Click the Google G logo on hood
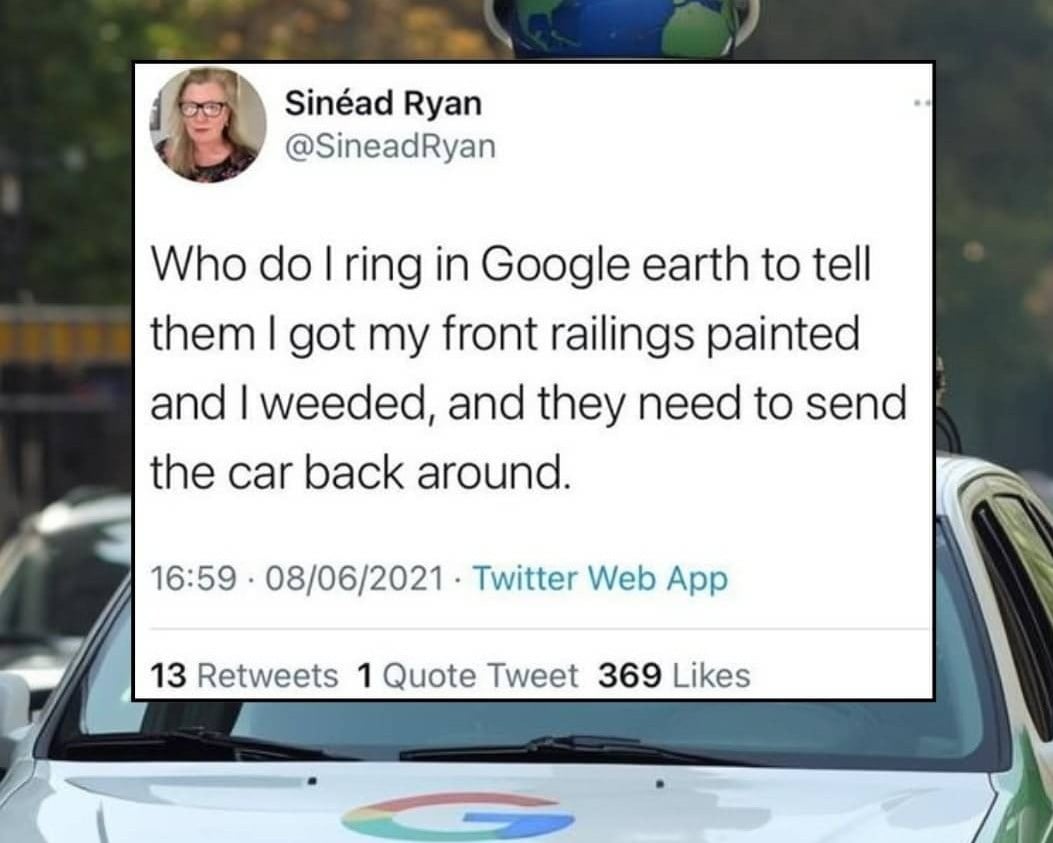 coord(457,816)
